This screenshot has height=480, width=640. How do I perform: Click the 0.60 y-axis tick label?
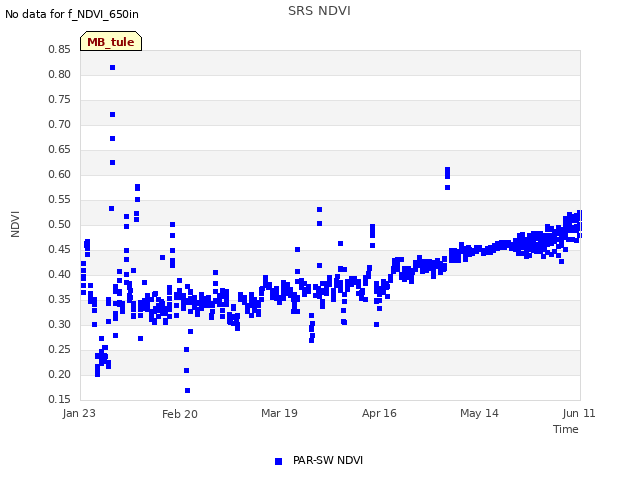(x=59, y=174)
